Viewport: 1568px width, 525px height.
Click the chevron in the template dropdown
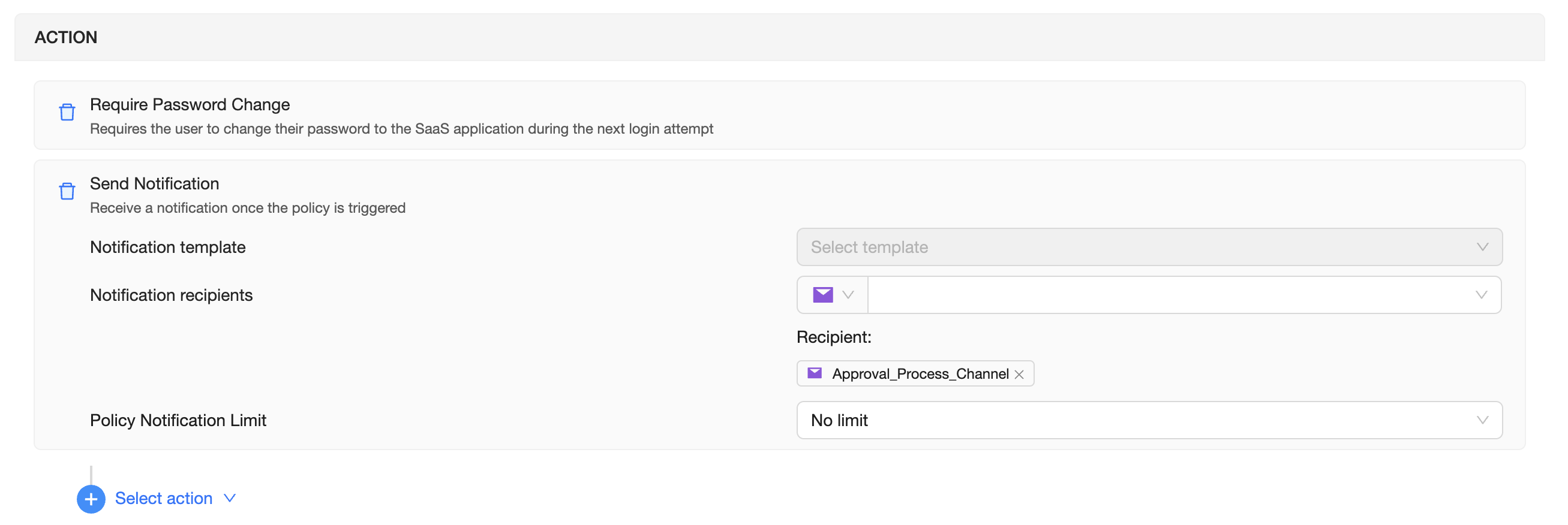1482,247
